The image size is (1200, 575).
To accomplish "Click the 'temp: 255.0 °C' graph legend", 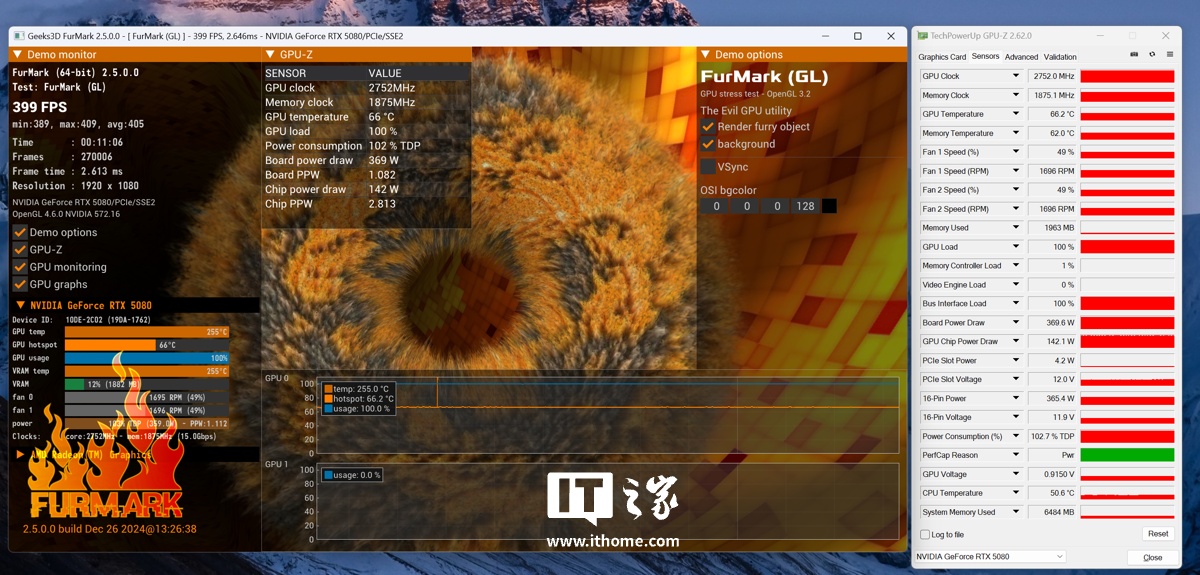I will tap(357, 389).
